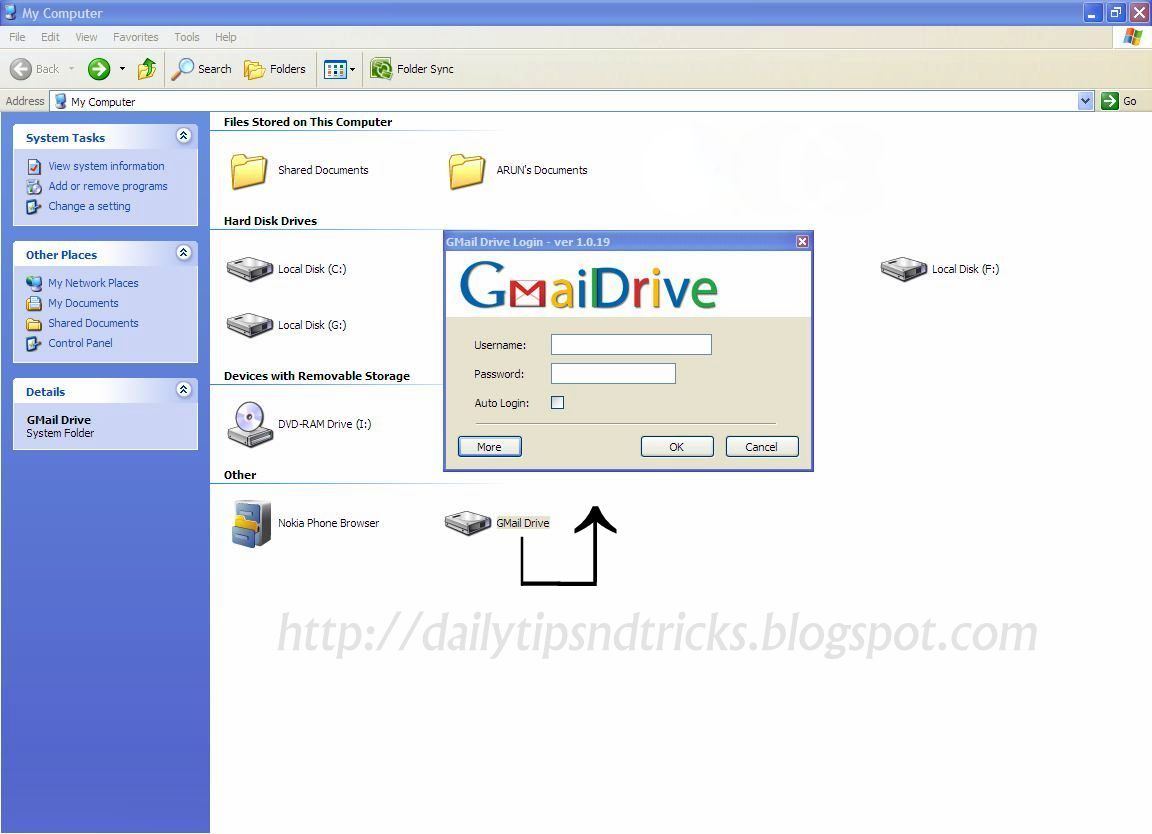
Task: Click the Back arrow icon
Action: click(21, 69)
